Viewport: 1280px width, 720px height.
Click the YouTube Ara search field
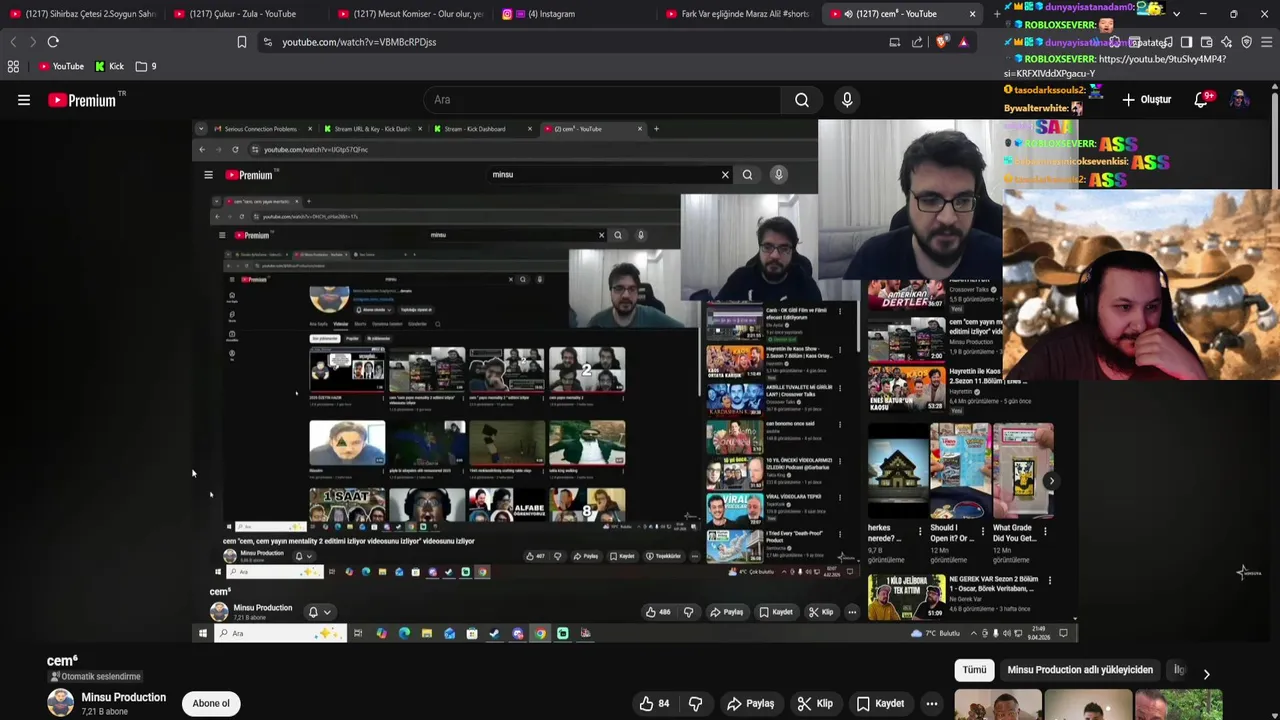click(x=604, y=100)
